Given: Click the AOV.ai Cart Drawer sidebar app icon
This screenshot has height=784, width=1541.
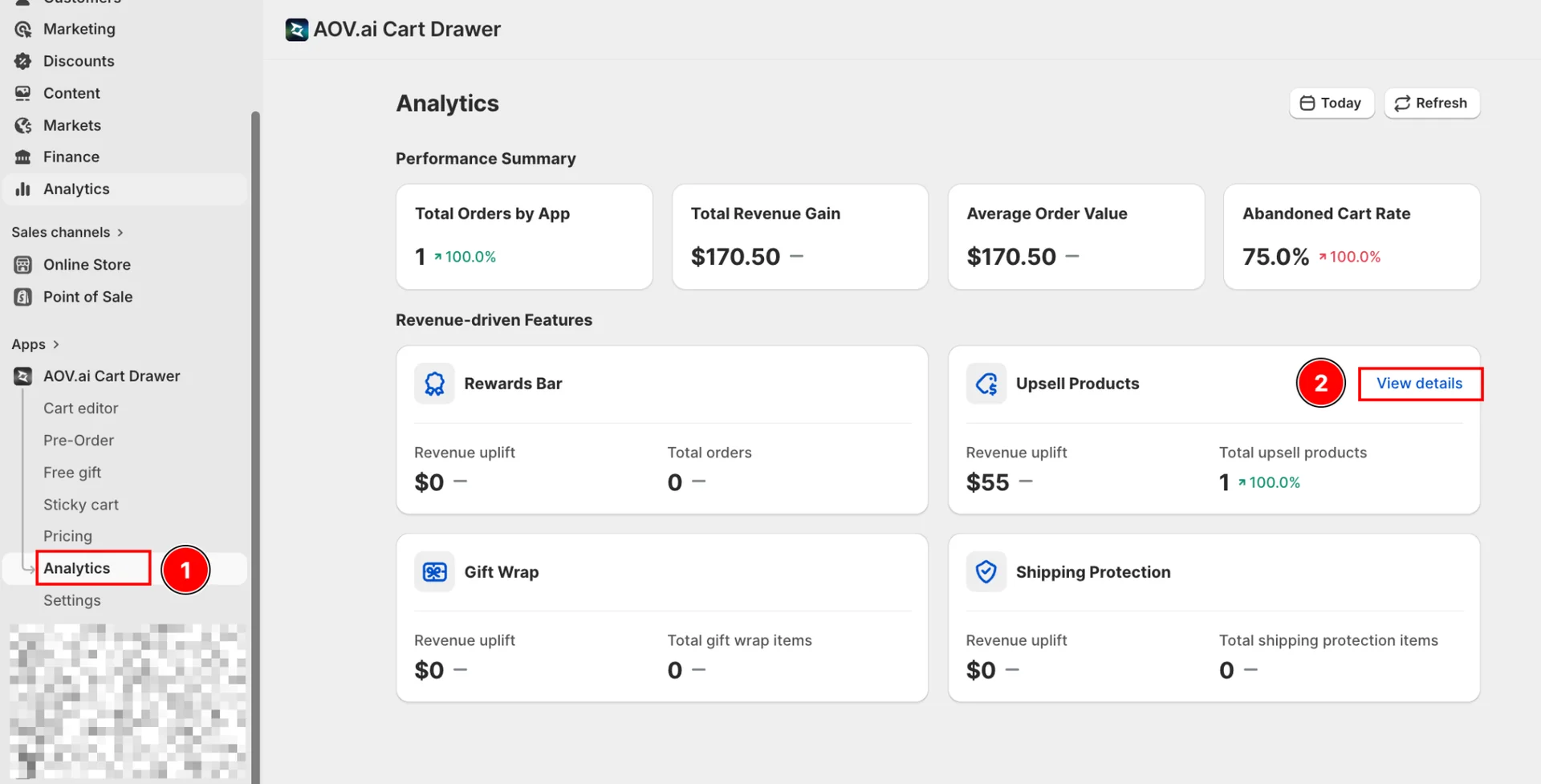Looking at the screenshot, I should (x=23, y=376).
